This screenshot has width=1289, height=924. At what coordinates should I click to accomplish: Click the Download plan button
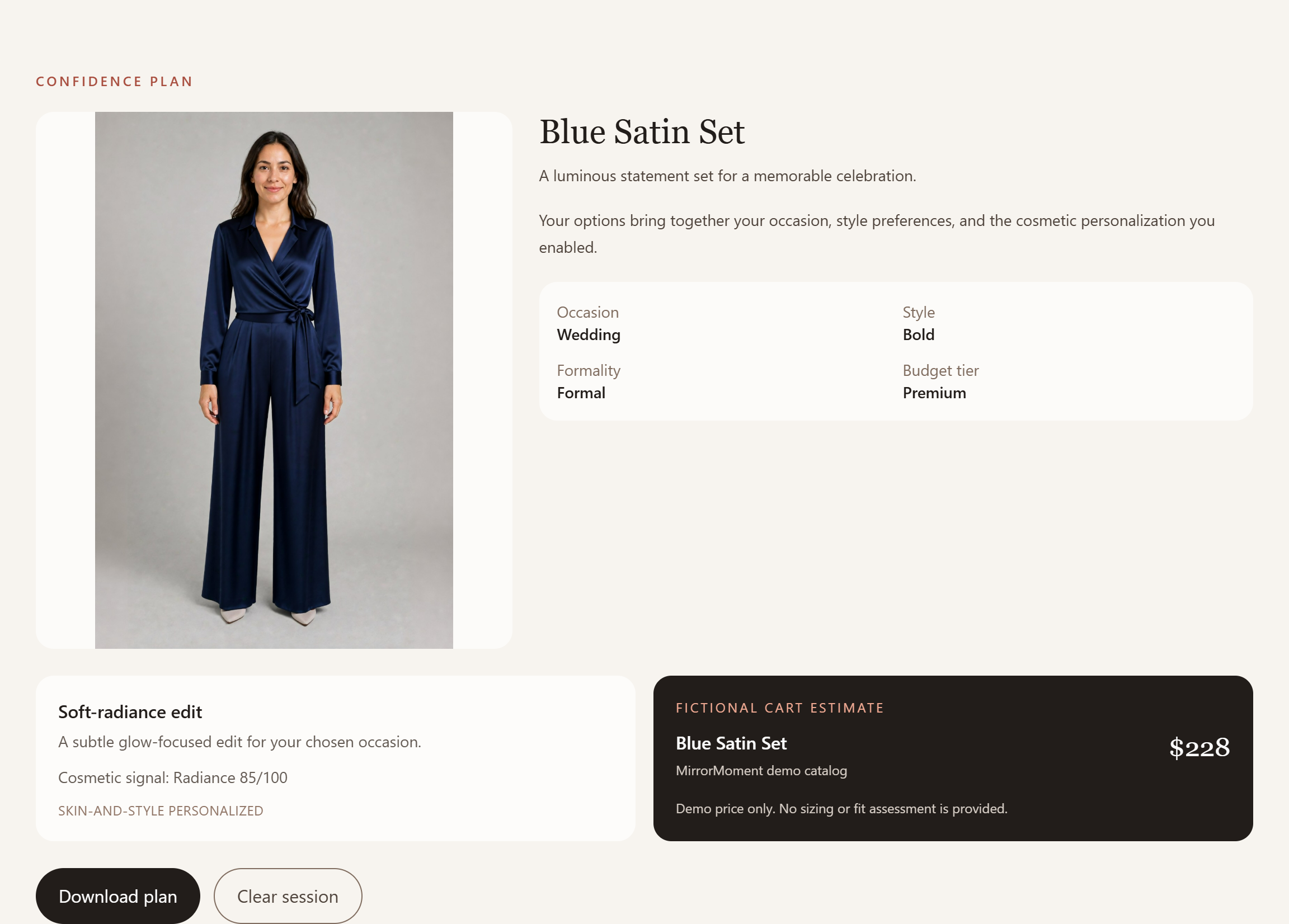click(117, 895)
